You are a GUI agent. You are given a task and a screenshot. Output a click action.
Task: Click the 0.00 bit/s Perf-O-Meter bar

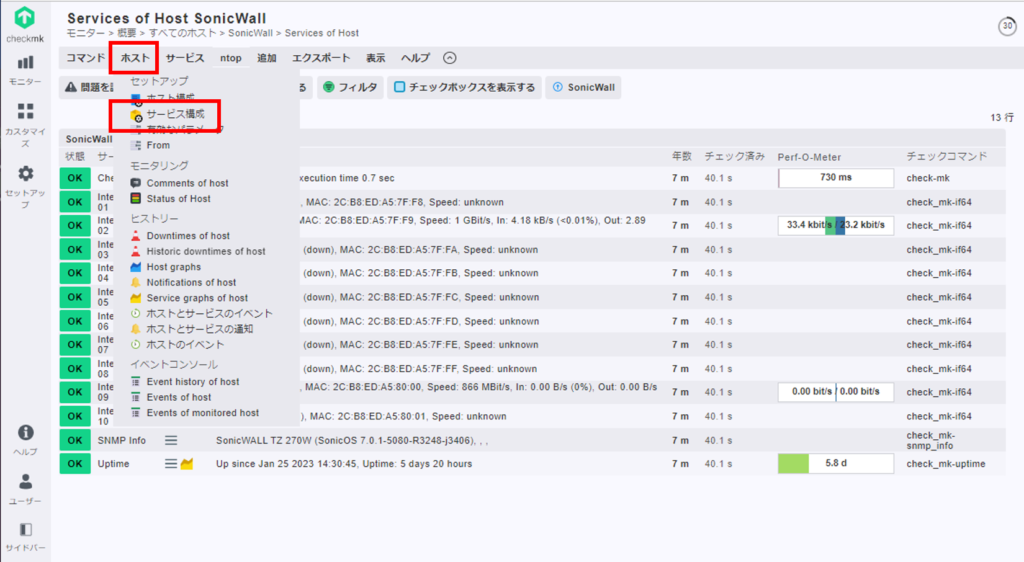pyautogui.click(x=836, y=392)
